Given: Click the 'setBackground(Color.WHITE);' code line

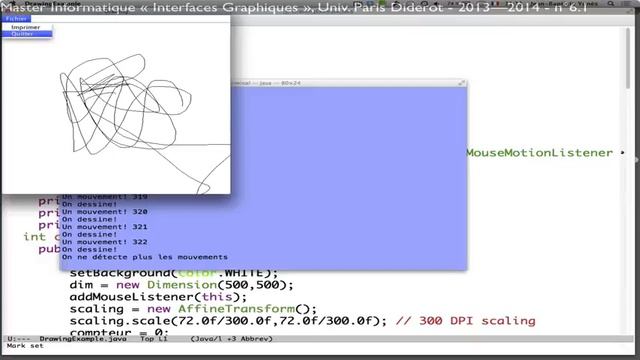Looking at the screenshot, I should 173,273.
